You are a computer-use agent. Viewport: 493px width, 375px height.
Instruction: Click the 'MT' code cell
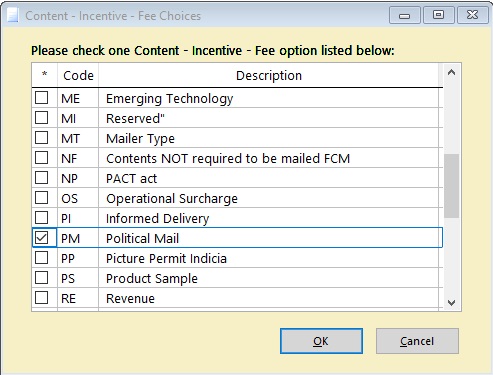[x=78, y=138]
